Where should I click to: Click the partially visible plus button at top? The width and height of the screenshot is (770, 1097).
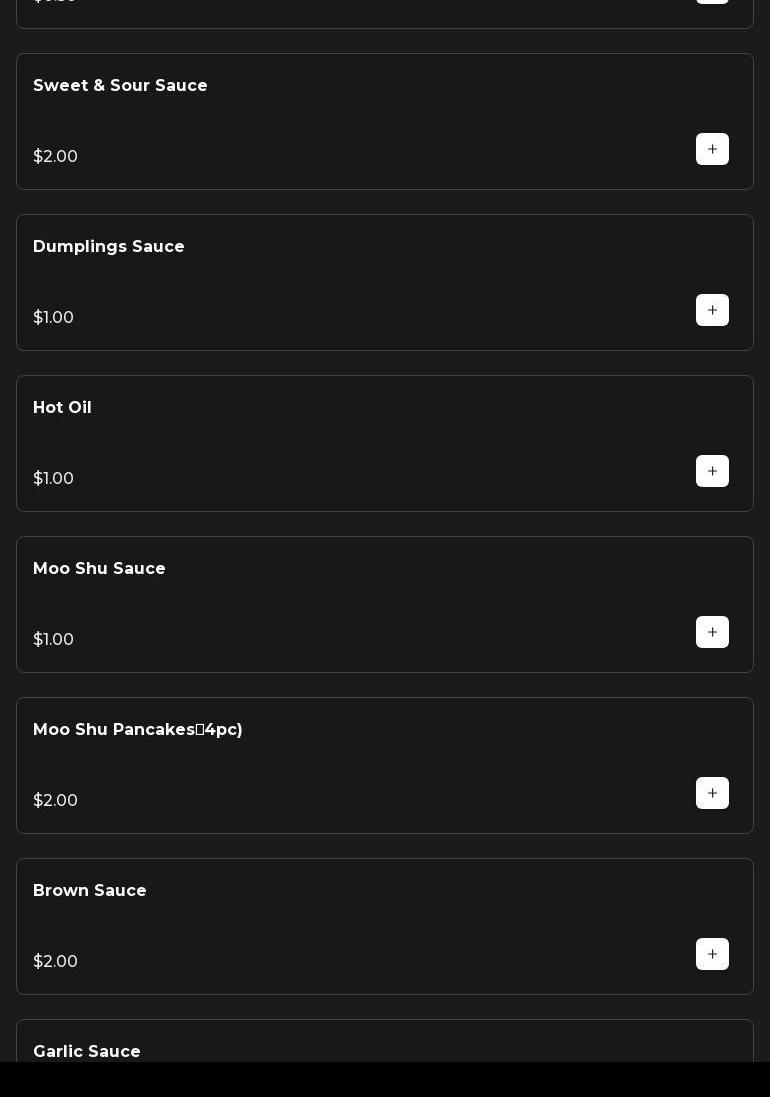(712, 1)
